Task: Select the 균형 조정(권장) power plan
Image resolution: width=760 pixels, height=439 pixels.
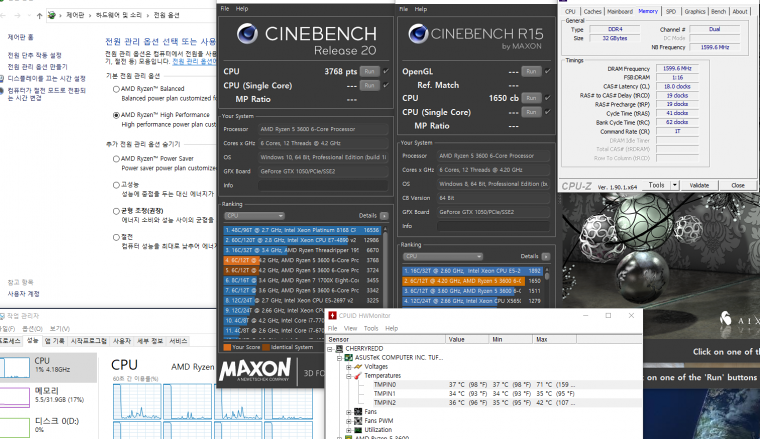Action: pyautogui.click(x=116, y=211)
